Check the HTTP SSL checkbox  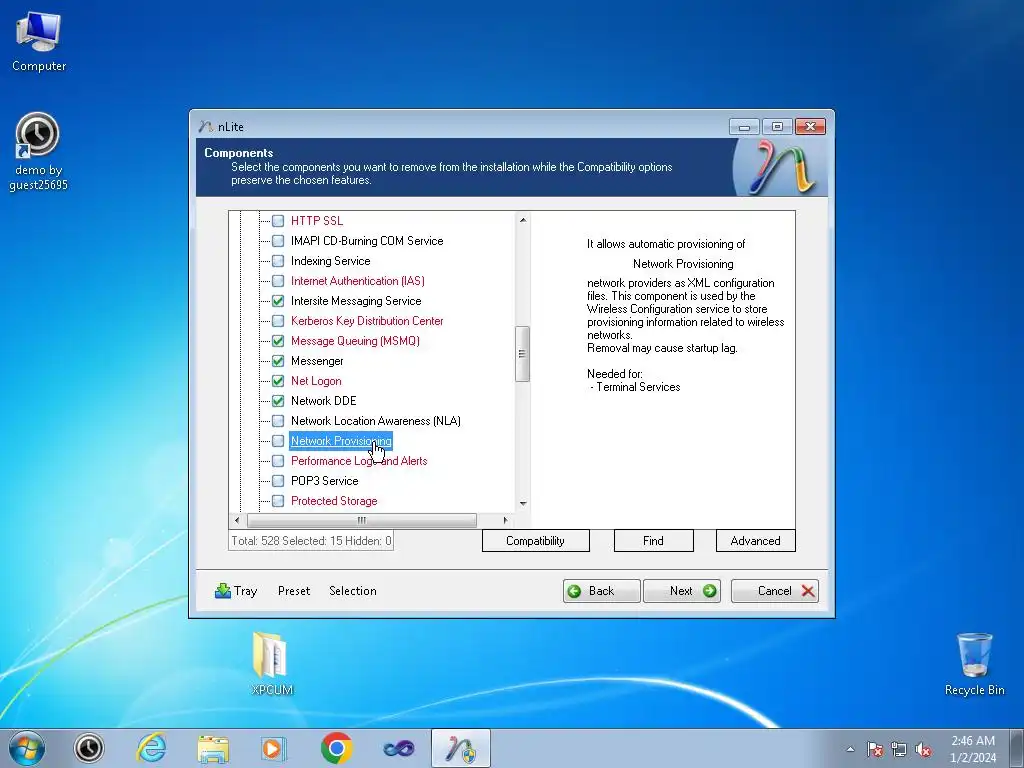tap(278, 221)
